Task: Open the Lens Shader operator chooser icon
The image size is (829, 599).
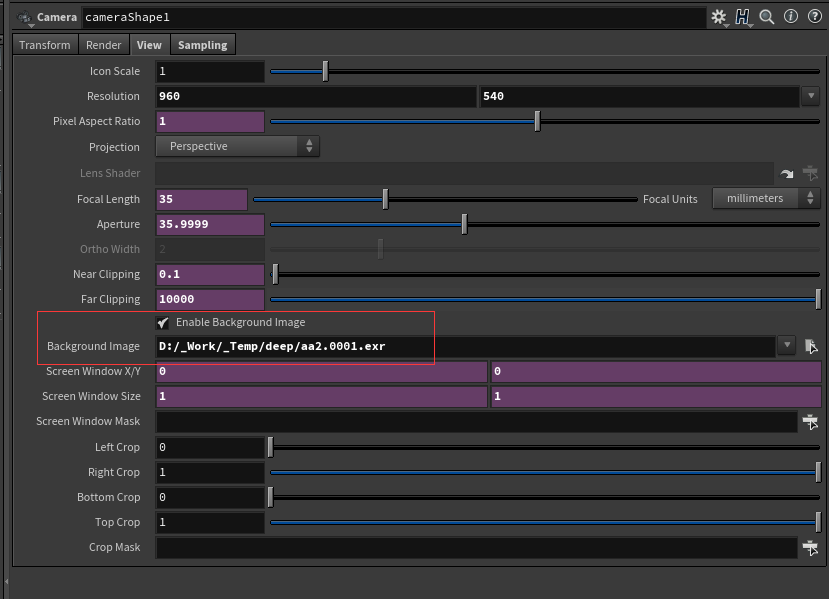Action: coord(812,173)
